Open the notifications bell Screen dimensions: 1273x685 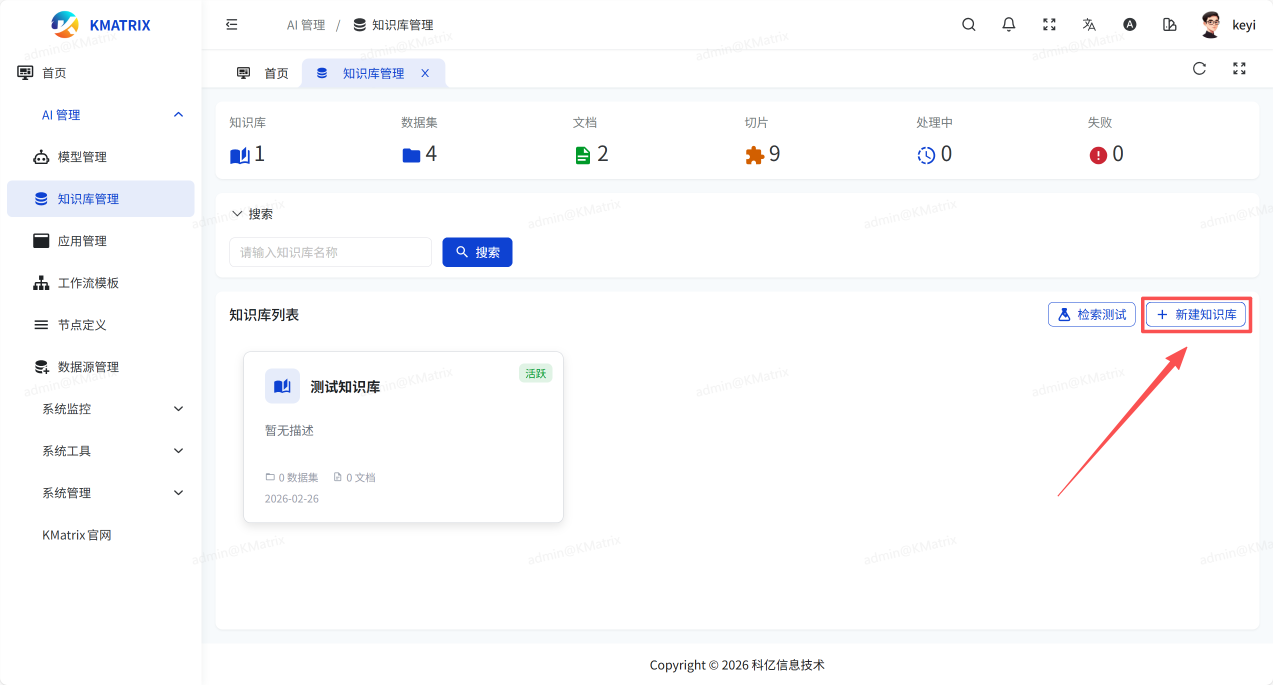(1009, 25)
